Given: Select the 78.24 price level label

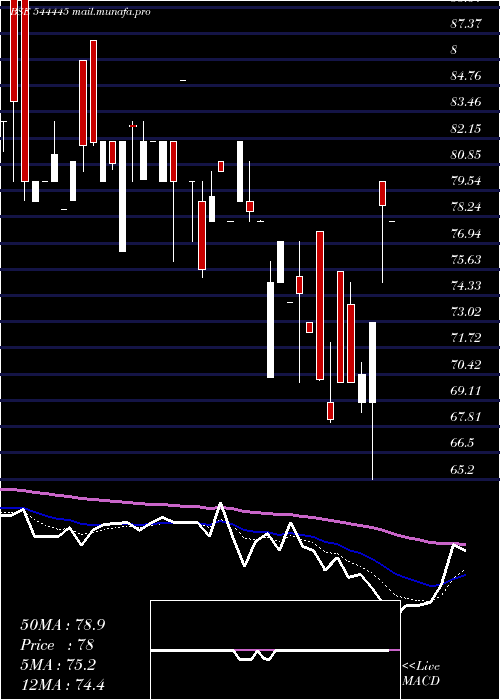Looking at the screenshot, I should [x=466, y=207].
